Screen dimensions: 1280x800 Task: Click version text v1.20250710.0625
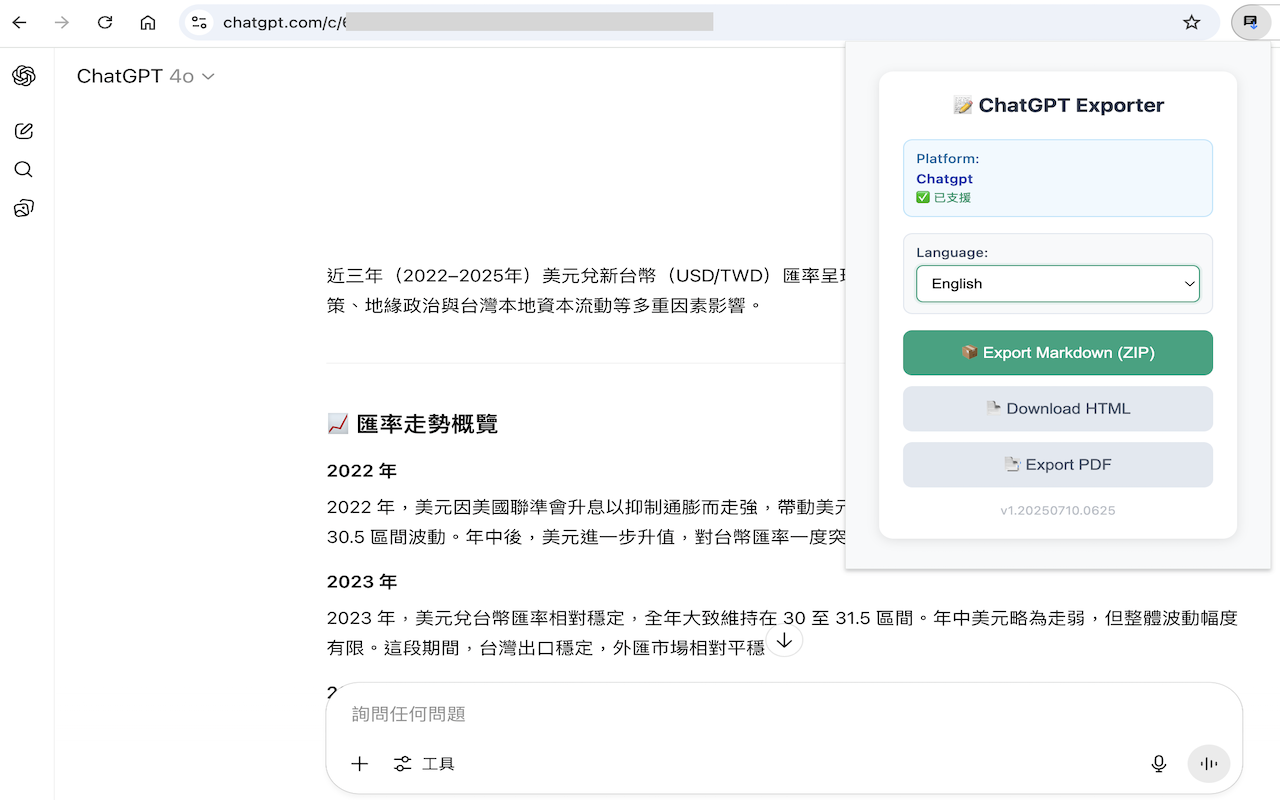coord(1058,510)
